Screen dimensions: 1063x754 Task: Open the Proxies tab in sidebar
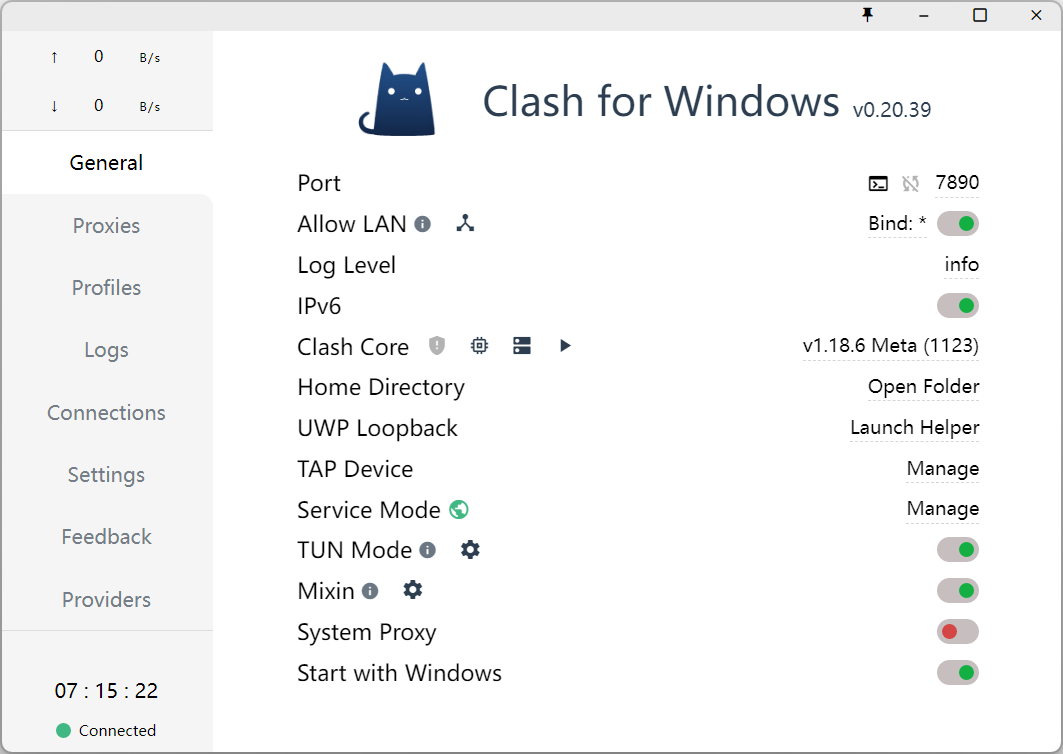tap(106, 226)
